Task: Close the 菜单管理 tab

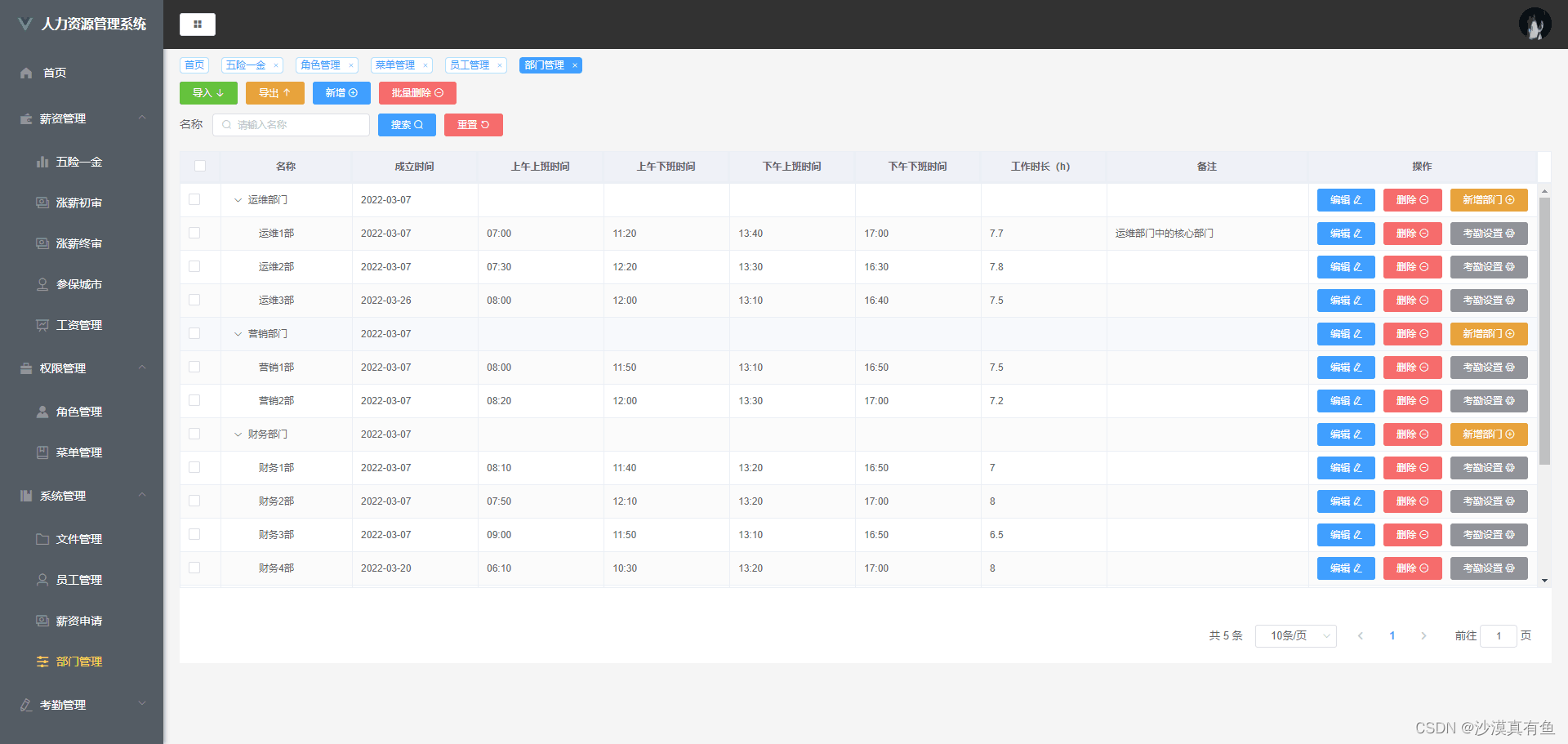Action: (425, 65)
